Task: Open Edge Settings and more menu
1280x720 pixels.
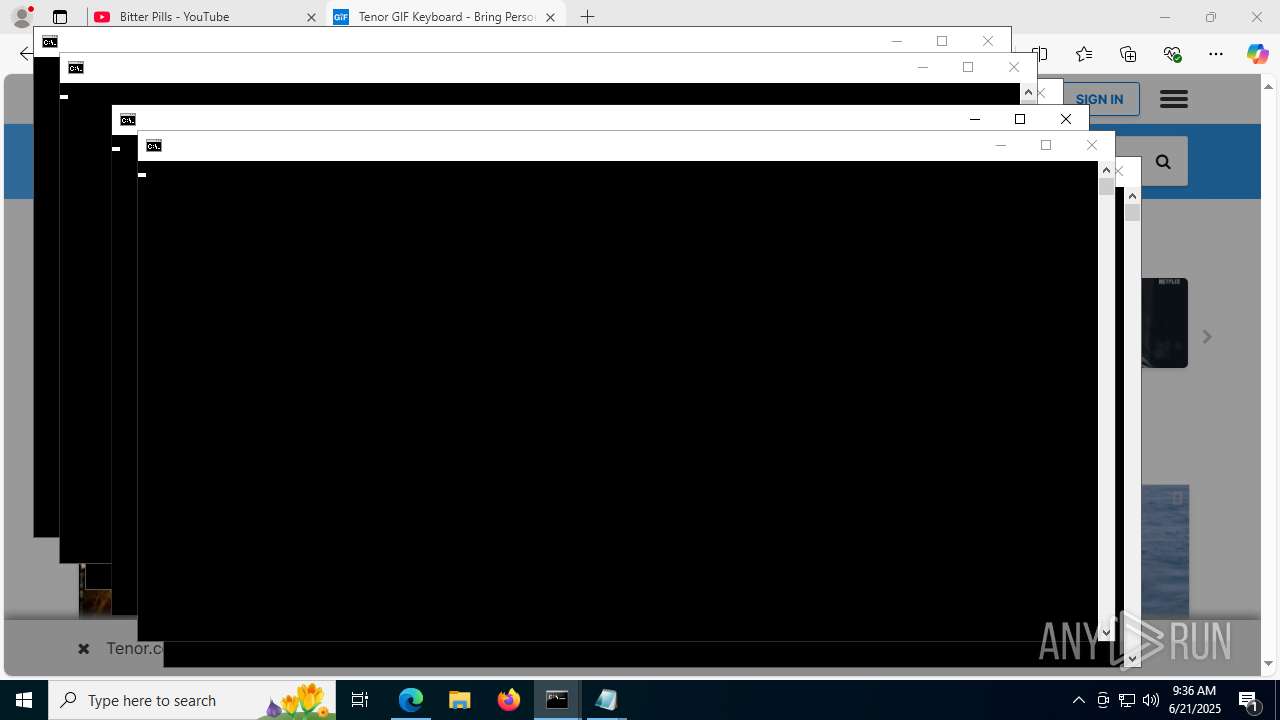Action: (1216, 54)
